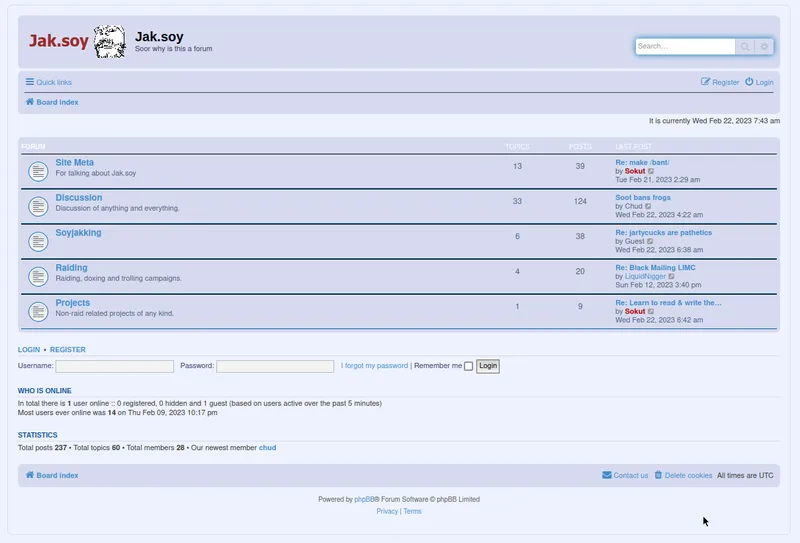Screen dimensions: 800x543
Task: View latest post icon in Discussion row
Action: [649, 206]
